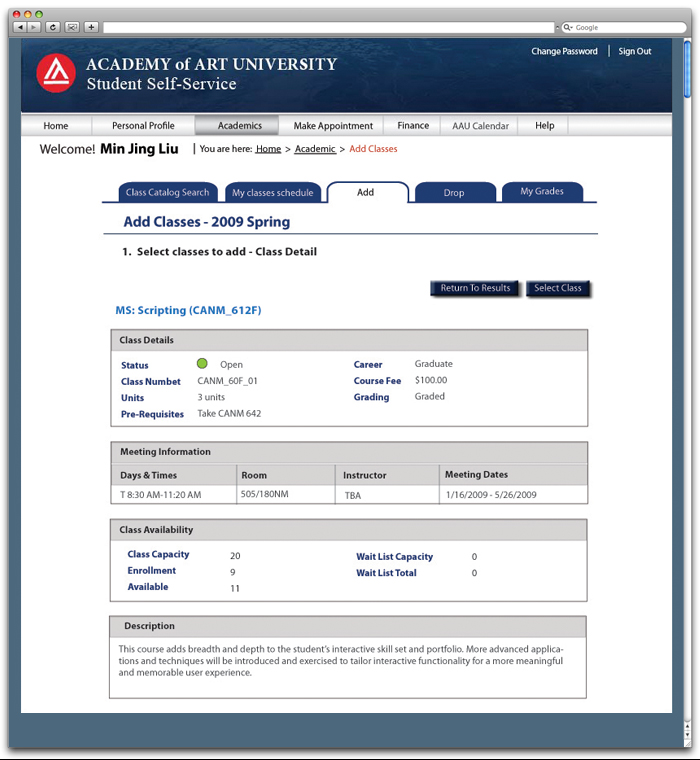Click the scrollbar down arrow
This screenshot has width=700, height=760.
click(687, 734)
